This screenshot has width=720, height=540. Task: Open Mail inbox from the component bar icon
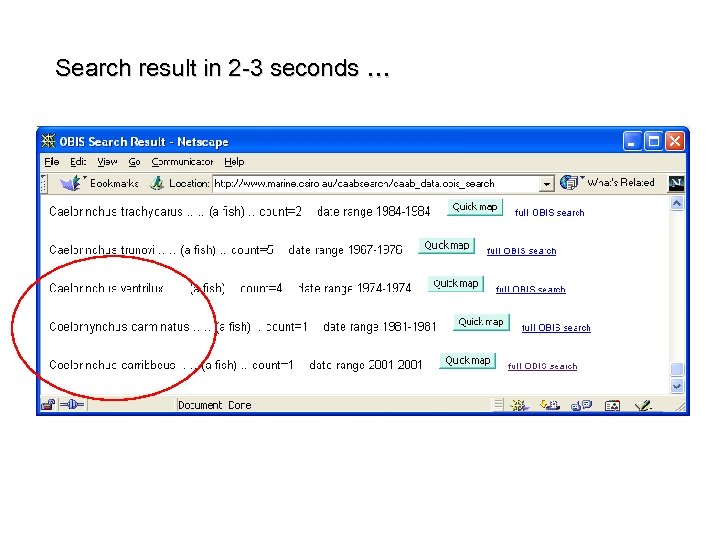(x=550, y=405)
